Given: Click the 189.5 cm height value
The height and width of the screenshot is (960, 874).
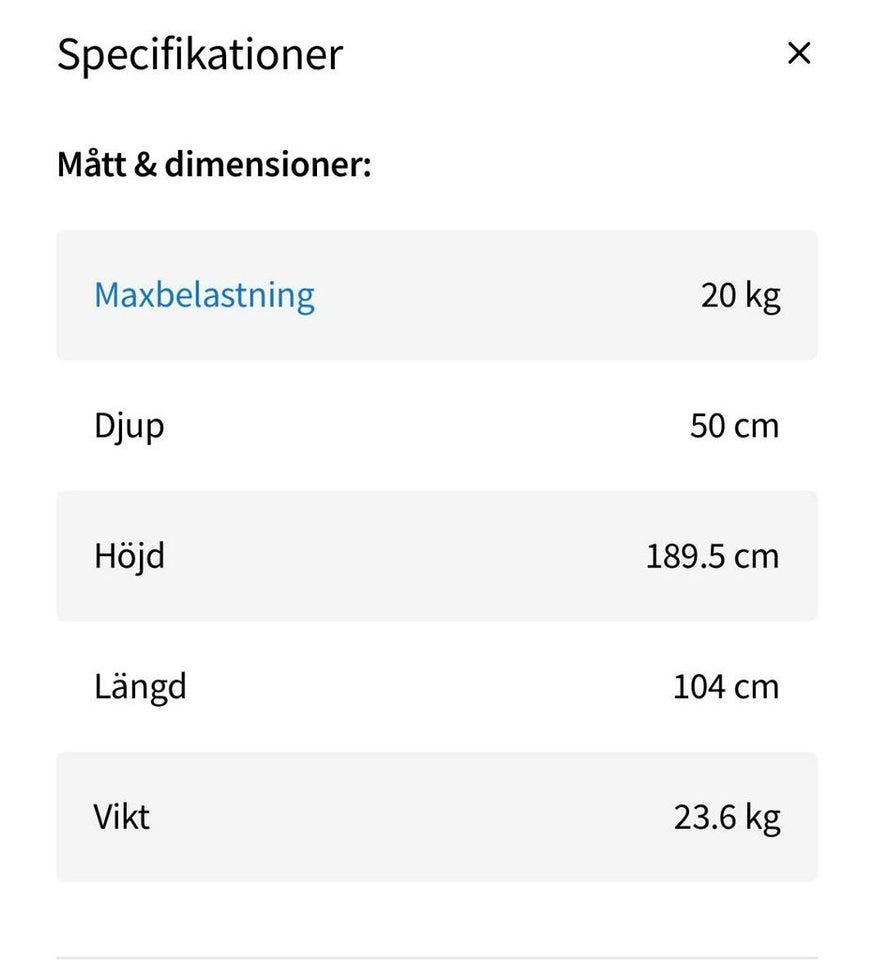Looking at the screenshot, I should tap(712, 556).
